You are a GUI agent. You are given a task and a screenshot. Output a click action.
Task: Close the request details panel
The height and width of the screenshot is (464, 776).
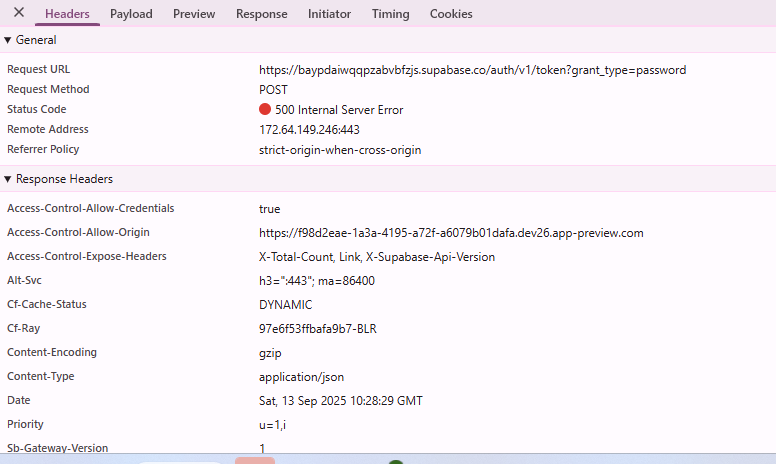pyautogui.click(x=19, y=12)
